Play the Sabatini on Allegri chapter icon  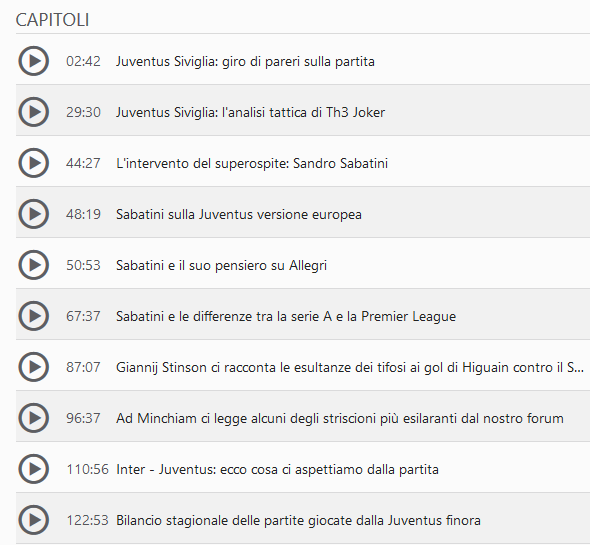(x=33, y=265)
